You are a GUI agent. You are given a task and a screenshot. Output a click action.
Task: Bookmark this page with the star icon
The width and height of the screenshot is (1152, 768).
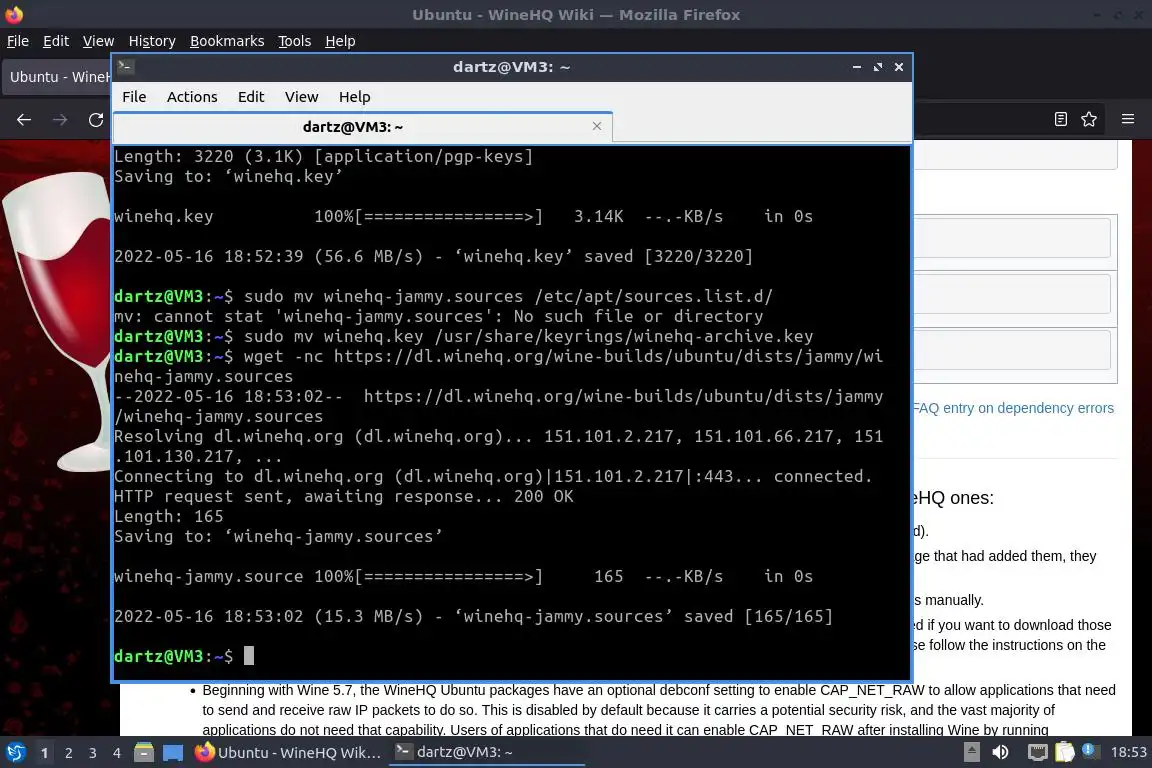pyautogui.click(x=1089, y=119)
